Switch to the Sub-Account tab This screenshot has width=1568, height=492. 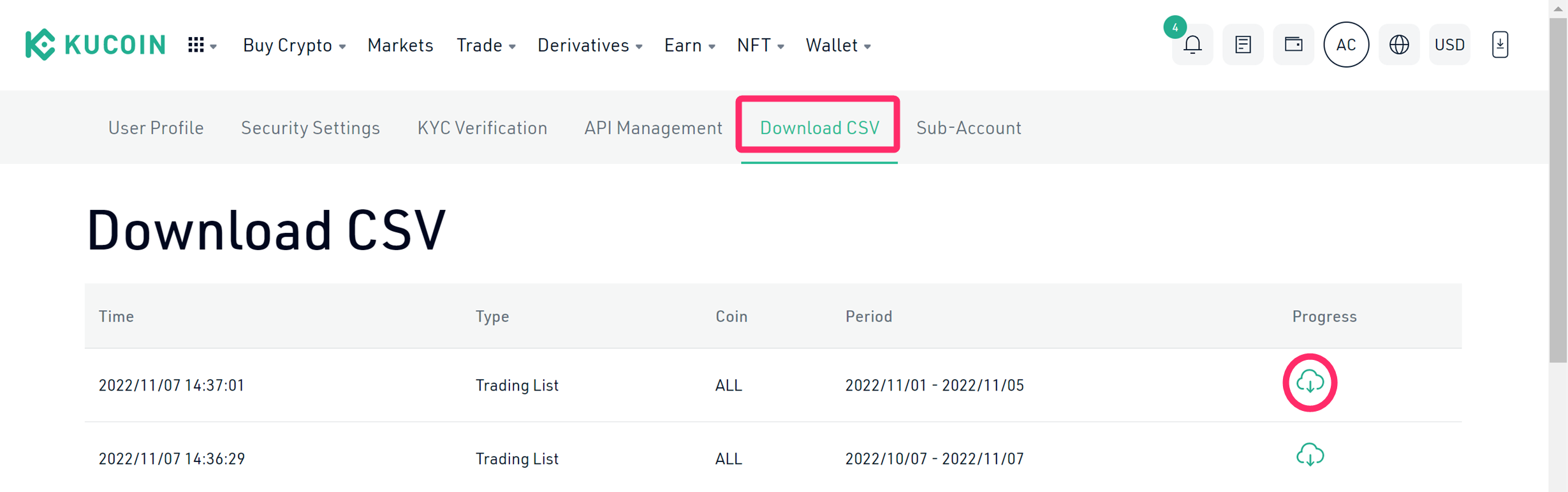coord(969,128)
